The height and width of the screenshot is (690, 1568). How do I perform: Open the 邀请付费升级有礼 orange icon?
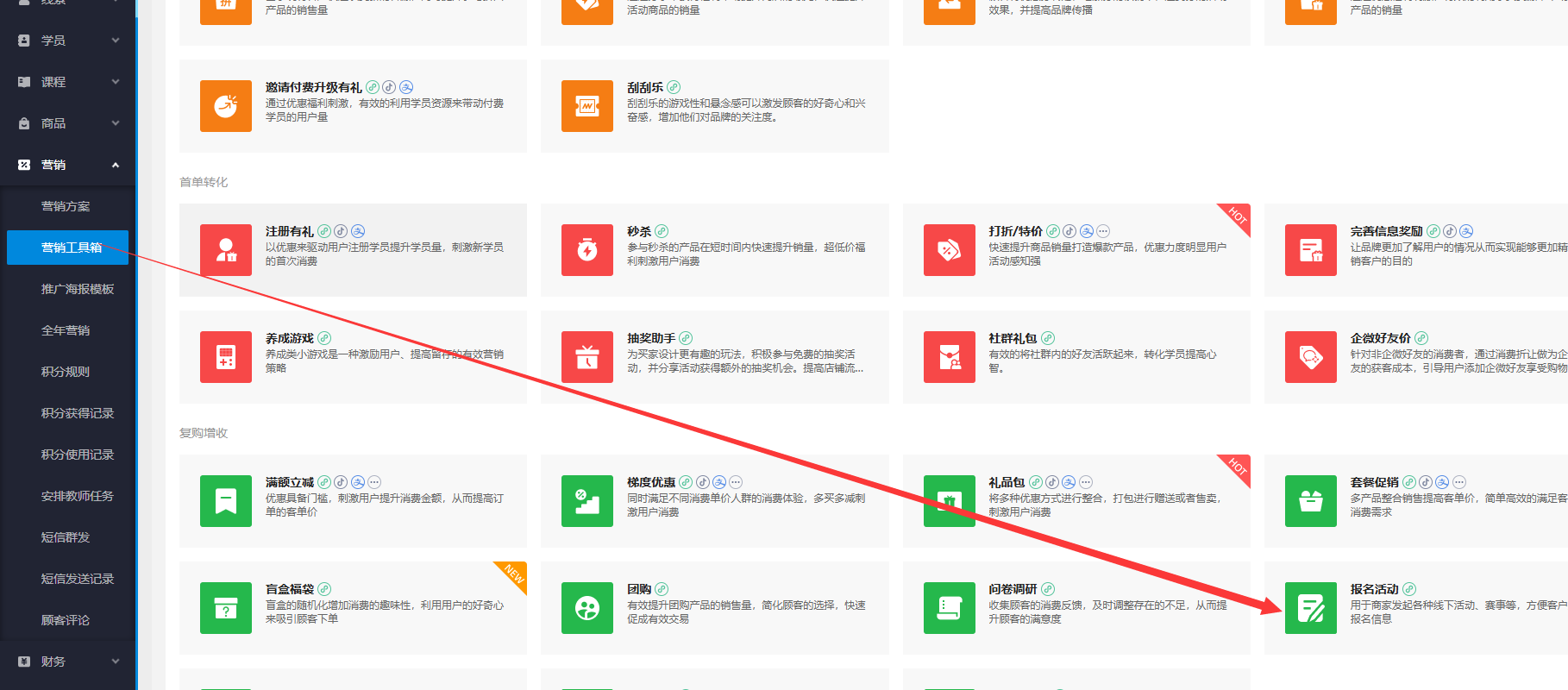[x=226, y=106]
